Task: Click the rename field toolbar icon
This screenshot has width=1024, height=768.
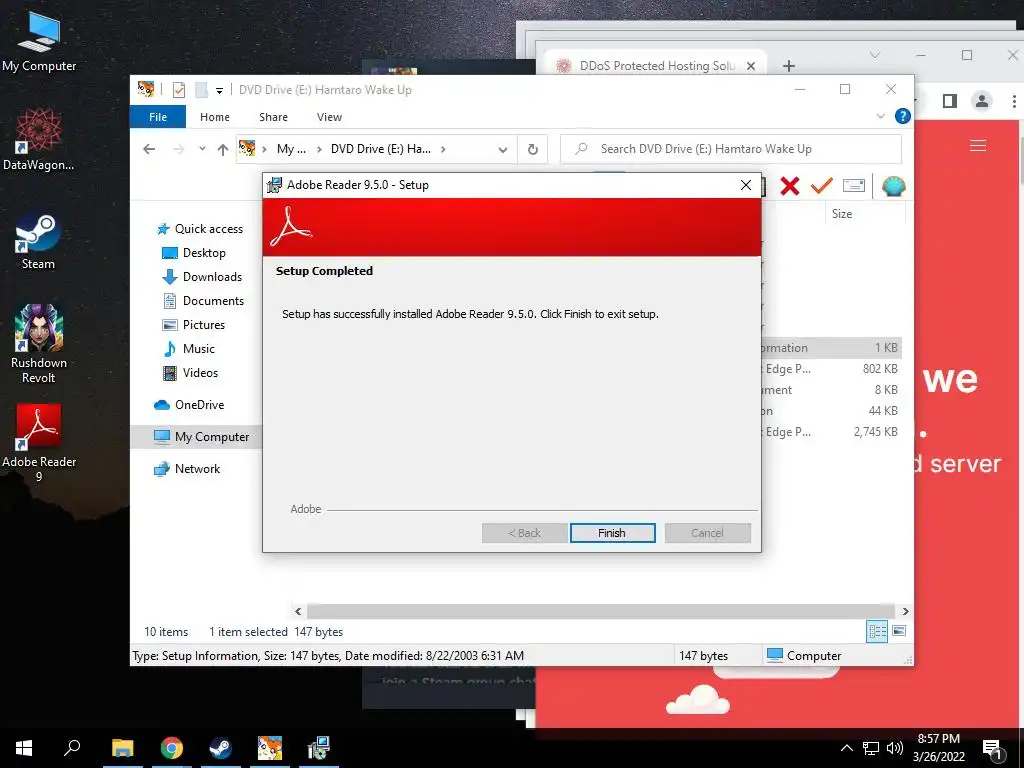Action: coord(854,186)
